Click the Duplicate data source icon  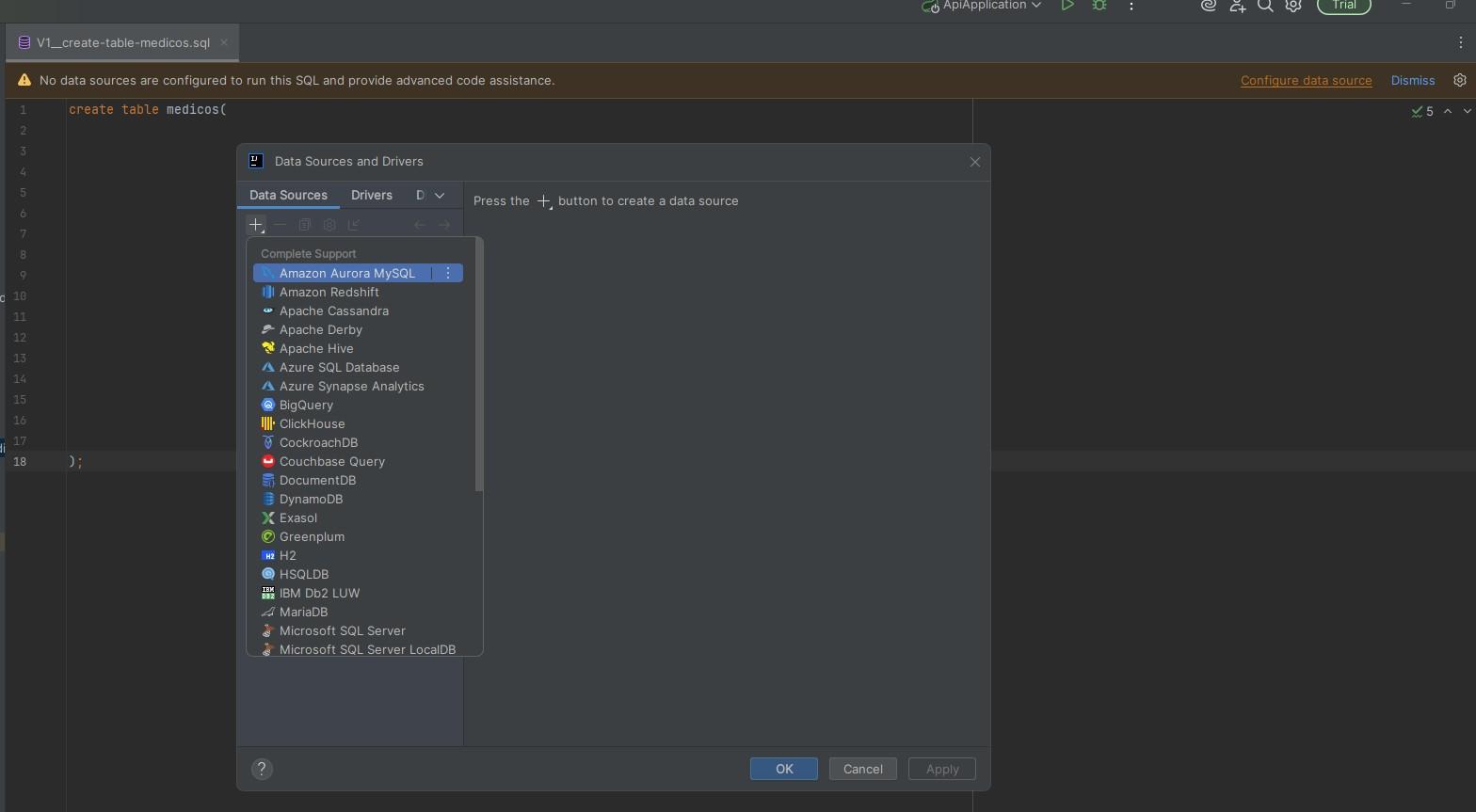click(x=305, y=225)
